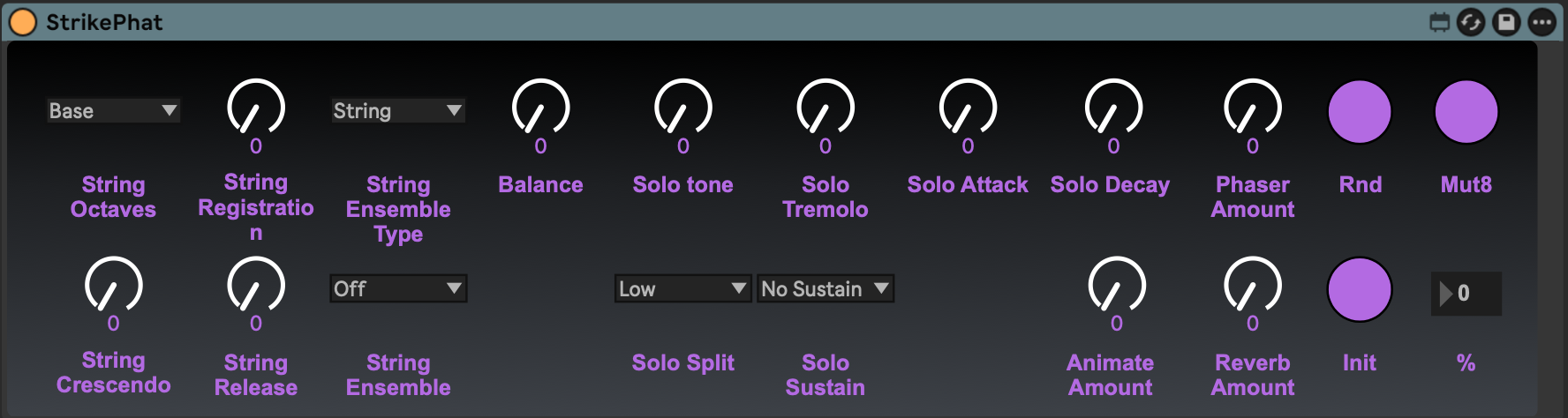The width and height of the screenshot is (1568, 418).
Task: Click the percent number box
Action: click(x=1466, y=294)
